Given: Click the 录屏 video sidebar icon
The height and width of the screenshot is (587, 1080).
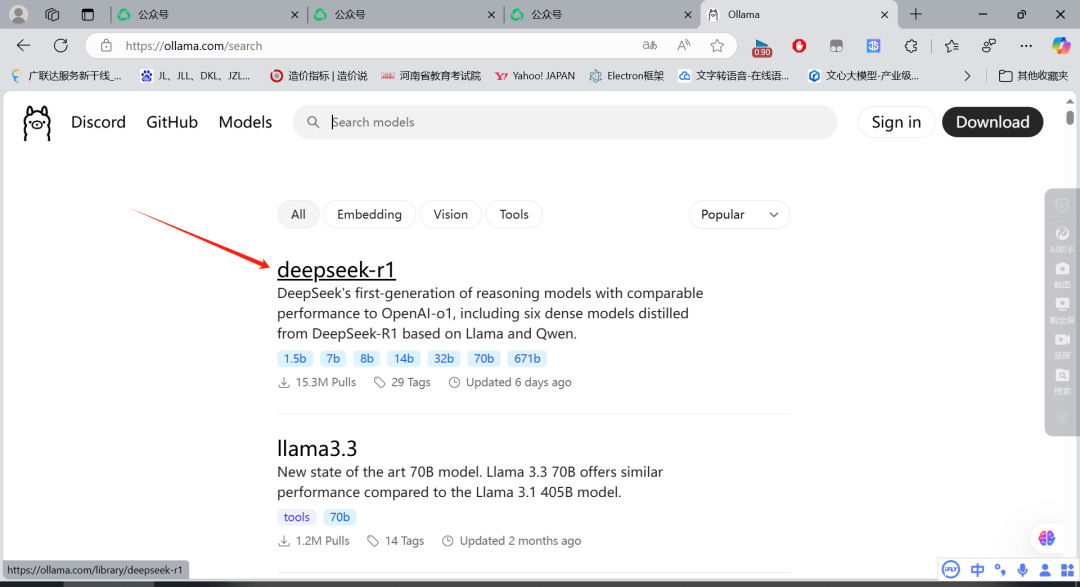Looking at the screenshot, I should pyautogui.click(x=1062, y=345).
